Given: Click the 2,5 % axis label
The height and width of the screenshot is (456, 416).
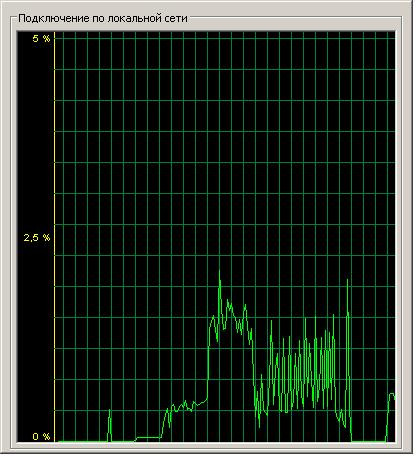Looking at the screenshot, I should pos(37,238).
